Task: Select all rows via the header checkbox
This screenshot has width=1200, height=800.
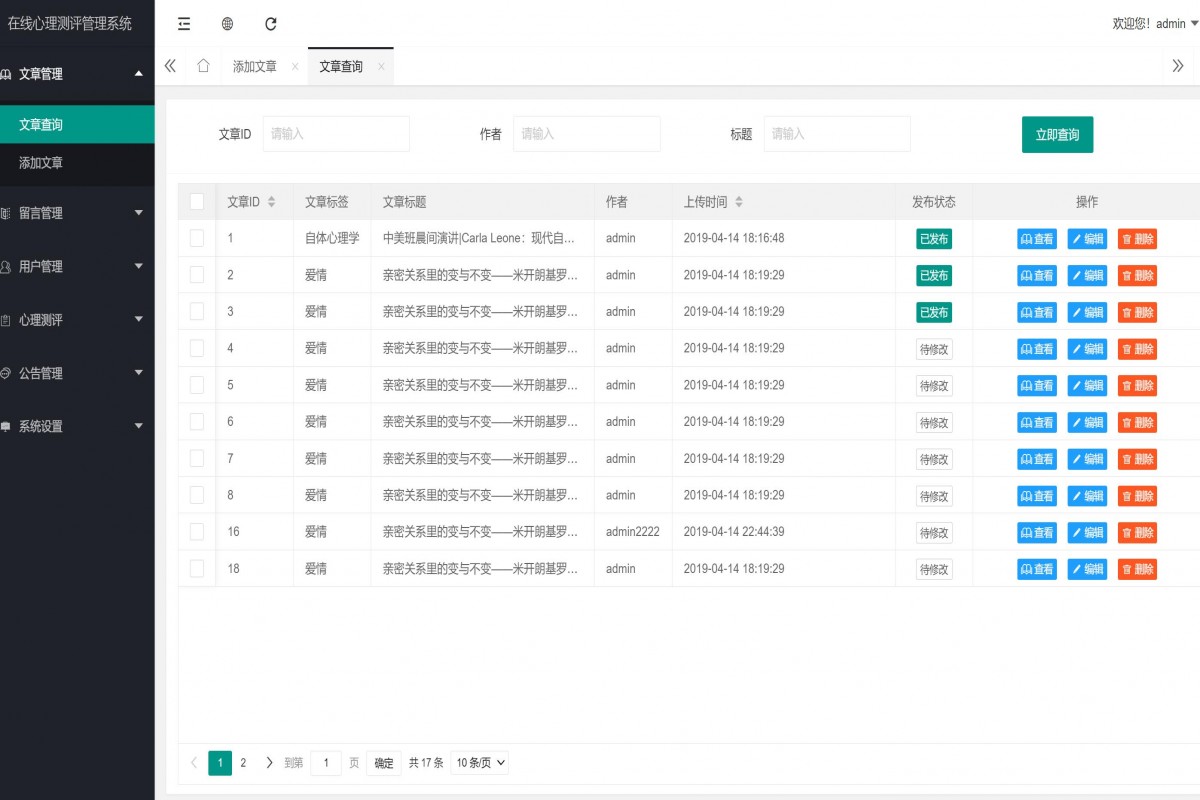Action: (x=196, y=201)
